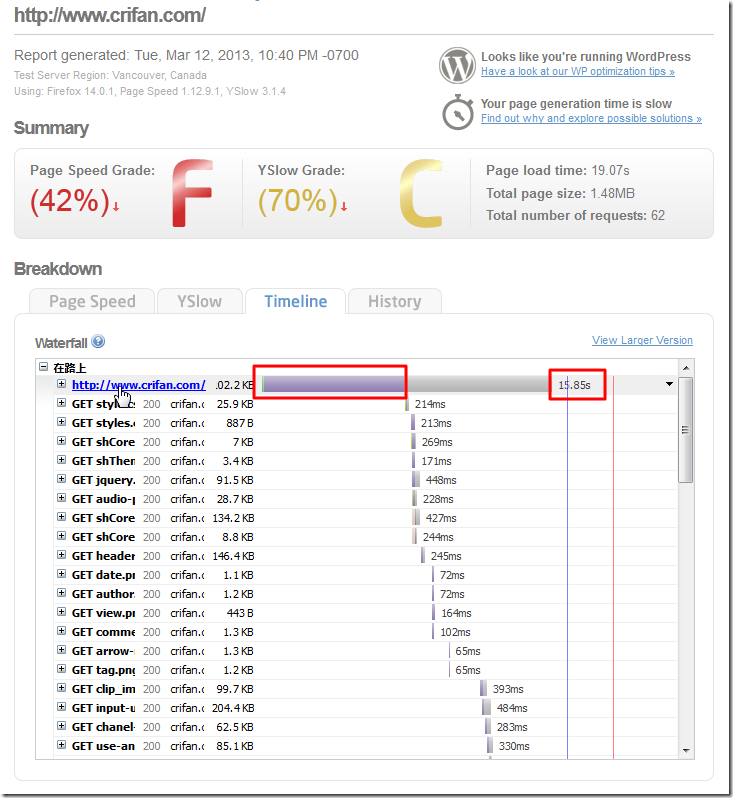Click the stopwatch page generation icon
Viewport: 733px width, 798px height.
tap(458, 112)
